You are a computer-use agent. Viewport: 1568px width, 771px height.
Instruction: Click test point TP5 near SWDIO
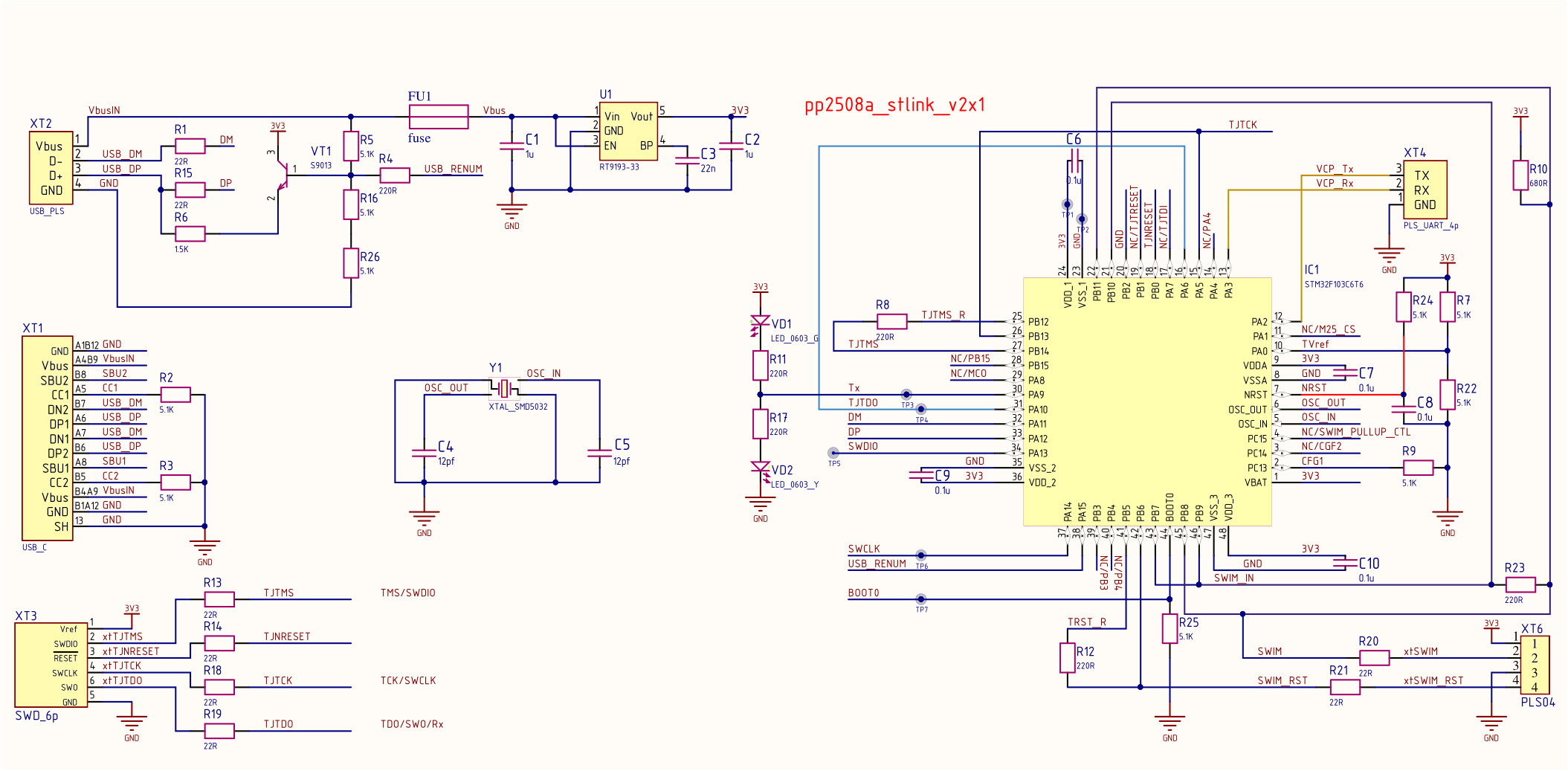click(x=833, y=453)
